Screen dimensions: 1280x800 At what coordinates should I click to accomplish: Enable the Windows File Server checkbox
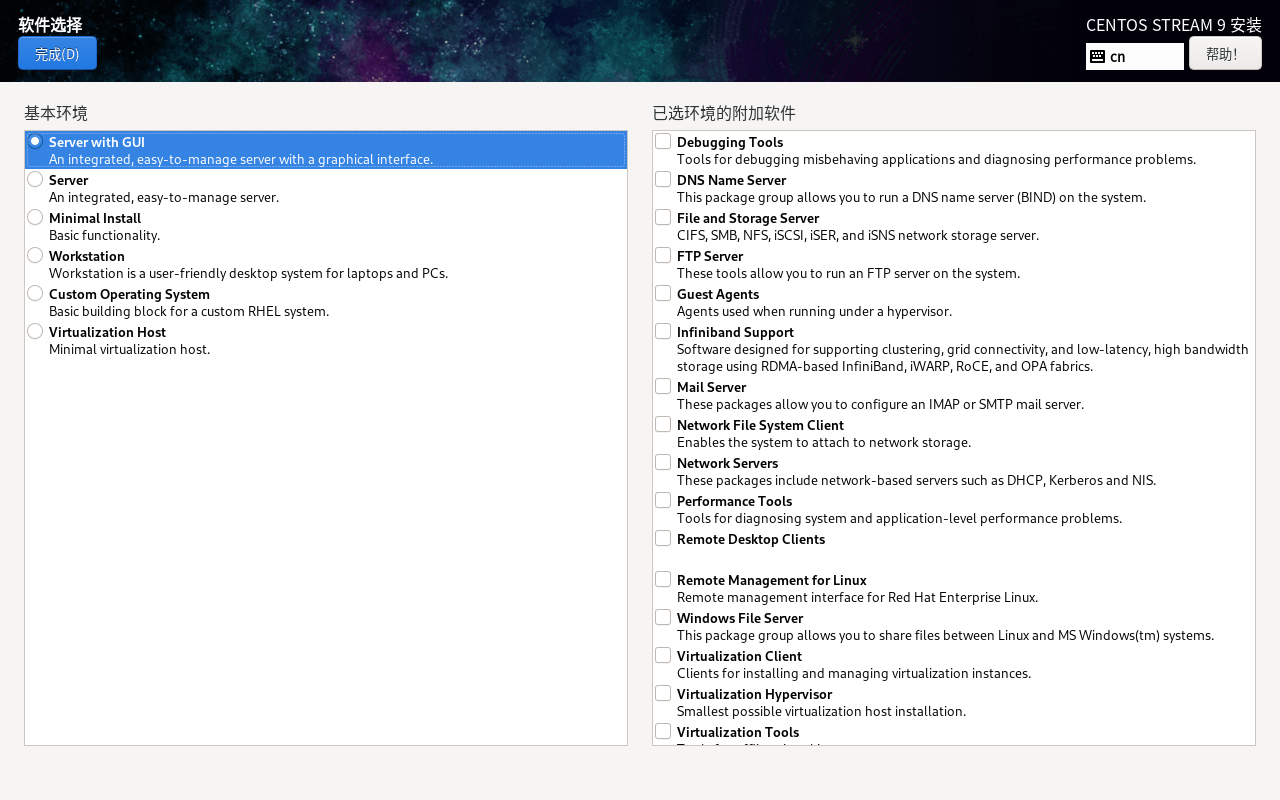click(x=663, y=617)
